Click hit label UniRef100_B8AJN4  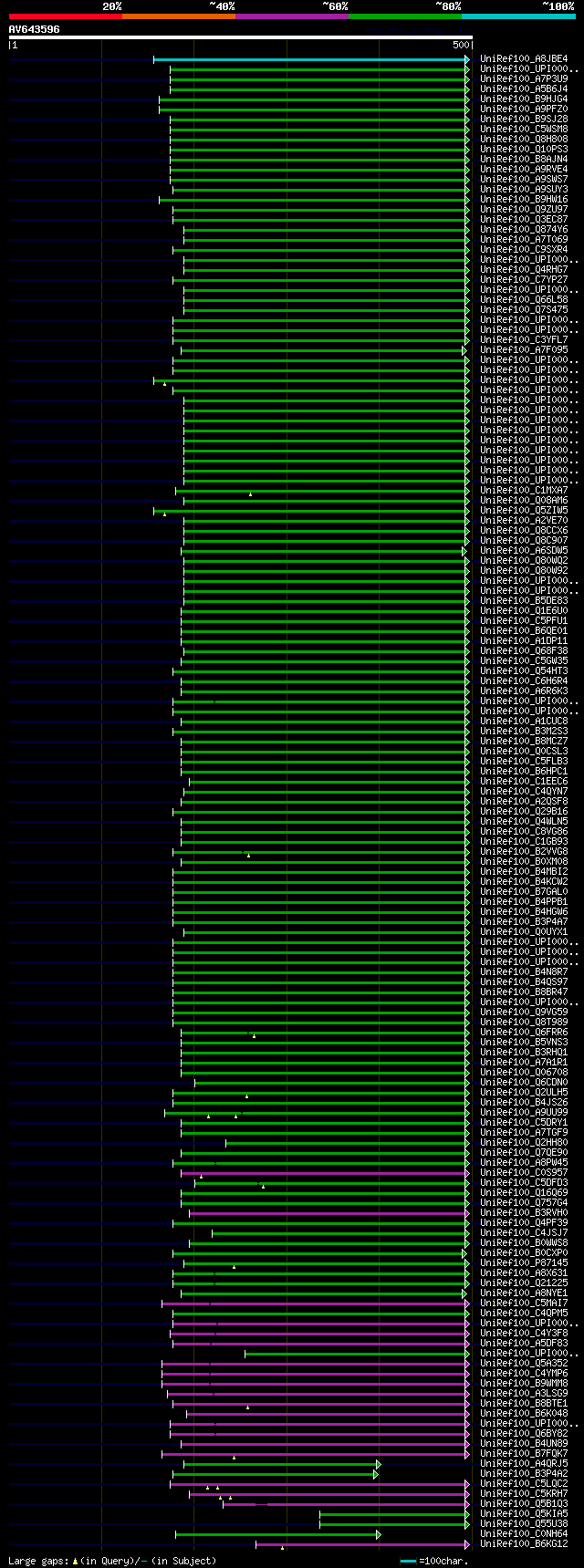coord(524,160)
